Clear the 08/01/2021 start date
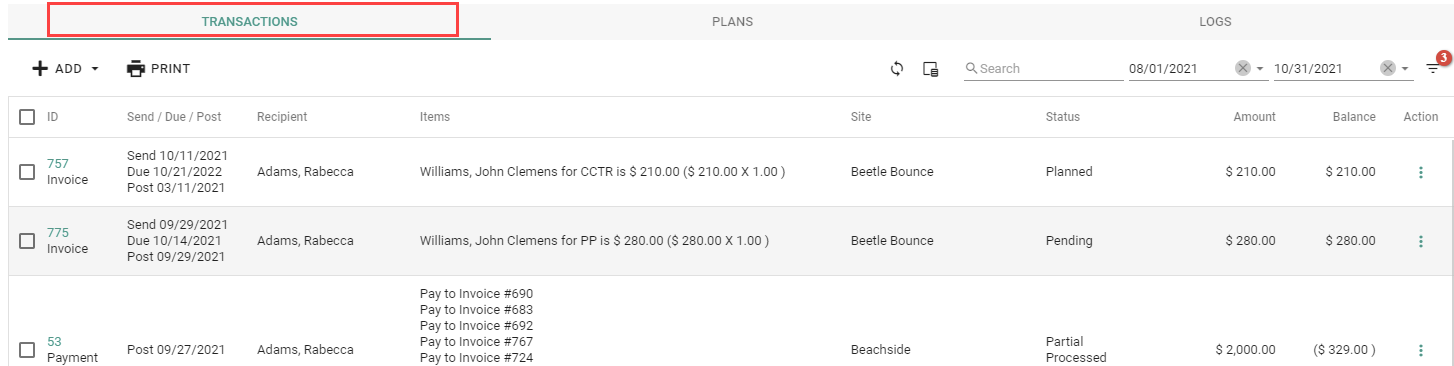Image resolution: width=1454 pixels, height=366 pixels. (x=1243, y=68)
